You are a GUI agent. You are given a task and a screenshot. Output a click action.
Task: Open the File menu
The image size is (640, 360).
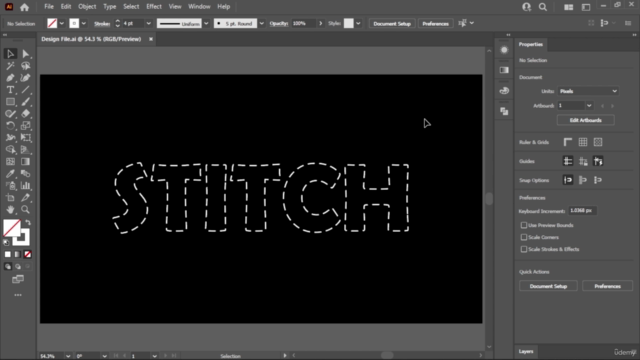(x=49, y=7)
